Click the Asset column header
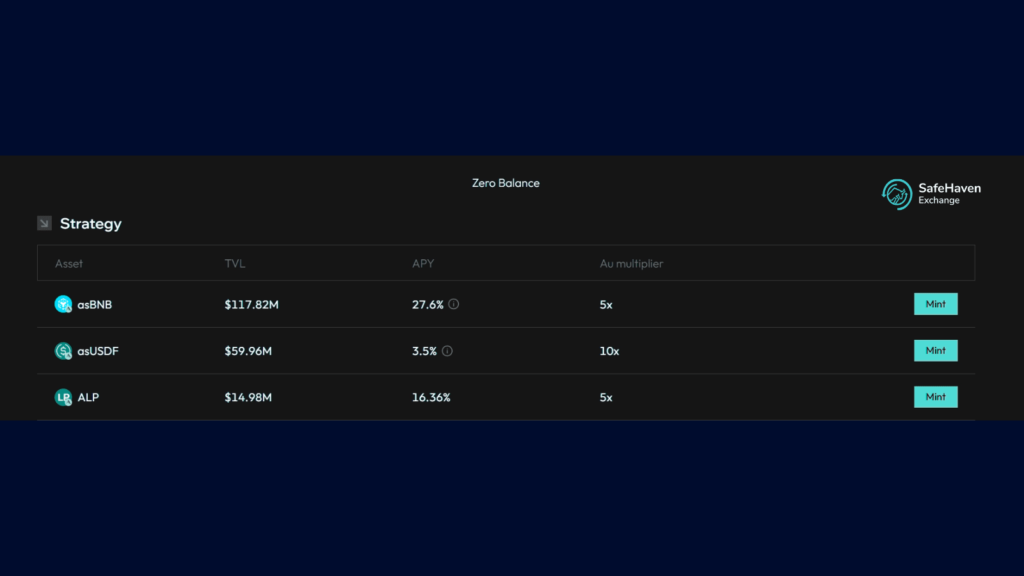The image size is (1024, 576). pyautogui.click(x=69, y=264)
